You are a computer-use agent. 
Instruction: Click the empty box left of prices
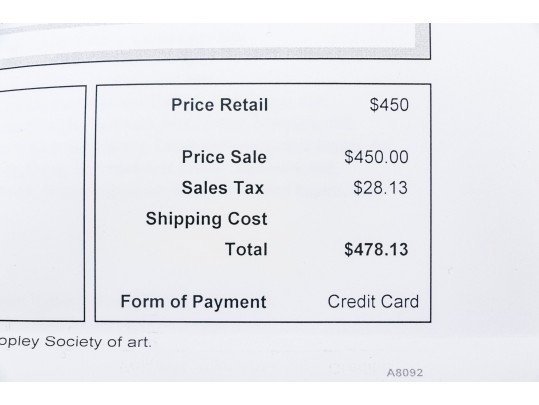(x=42, y=204)
